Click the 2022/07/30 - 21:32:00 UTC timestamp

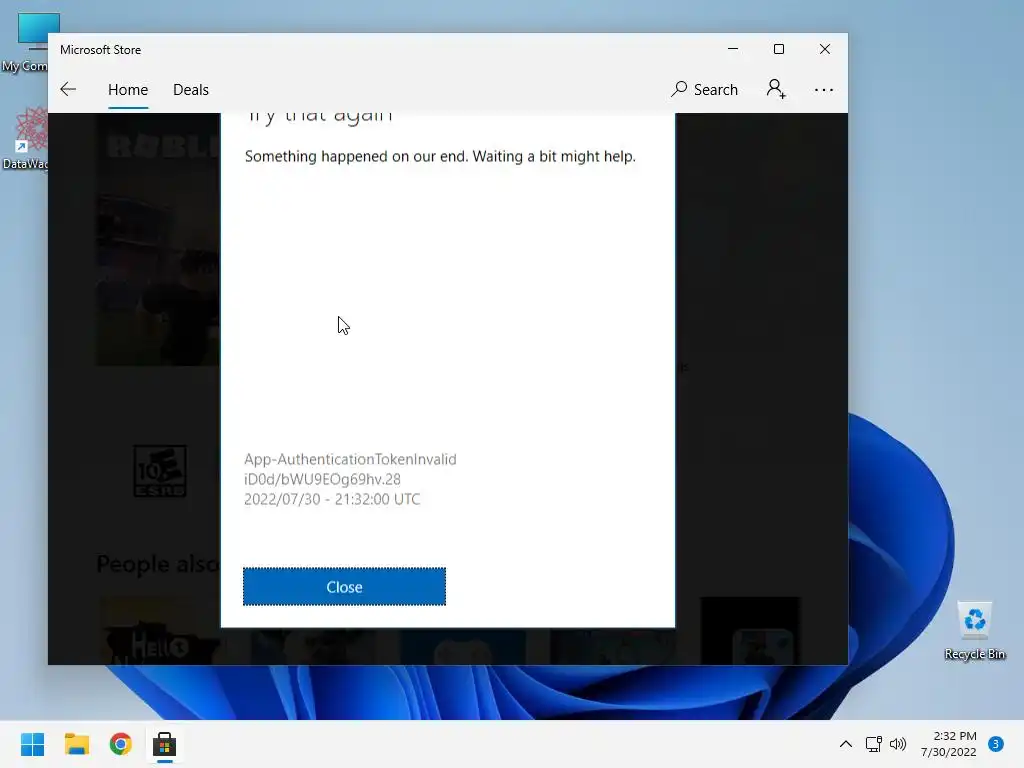332,500
